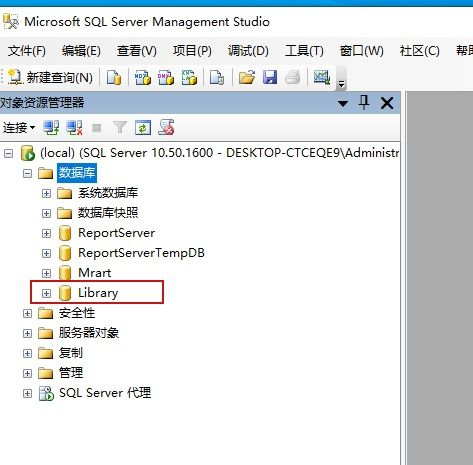Open the 工具(T) menu
Viewport: 473px width, 465px height.
(304, 51)
